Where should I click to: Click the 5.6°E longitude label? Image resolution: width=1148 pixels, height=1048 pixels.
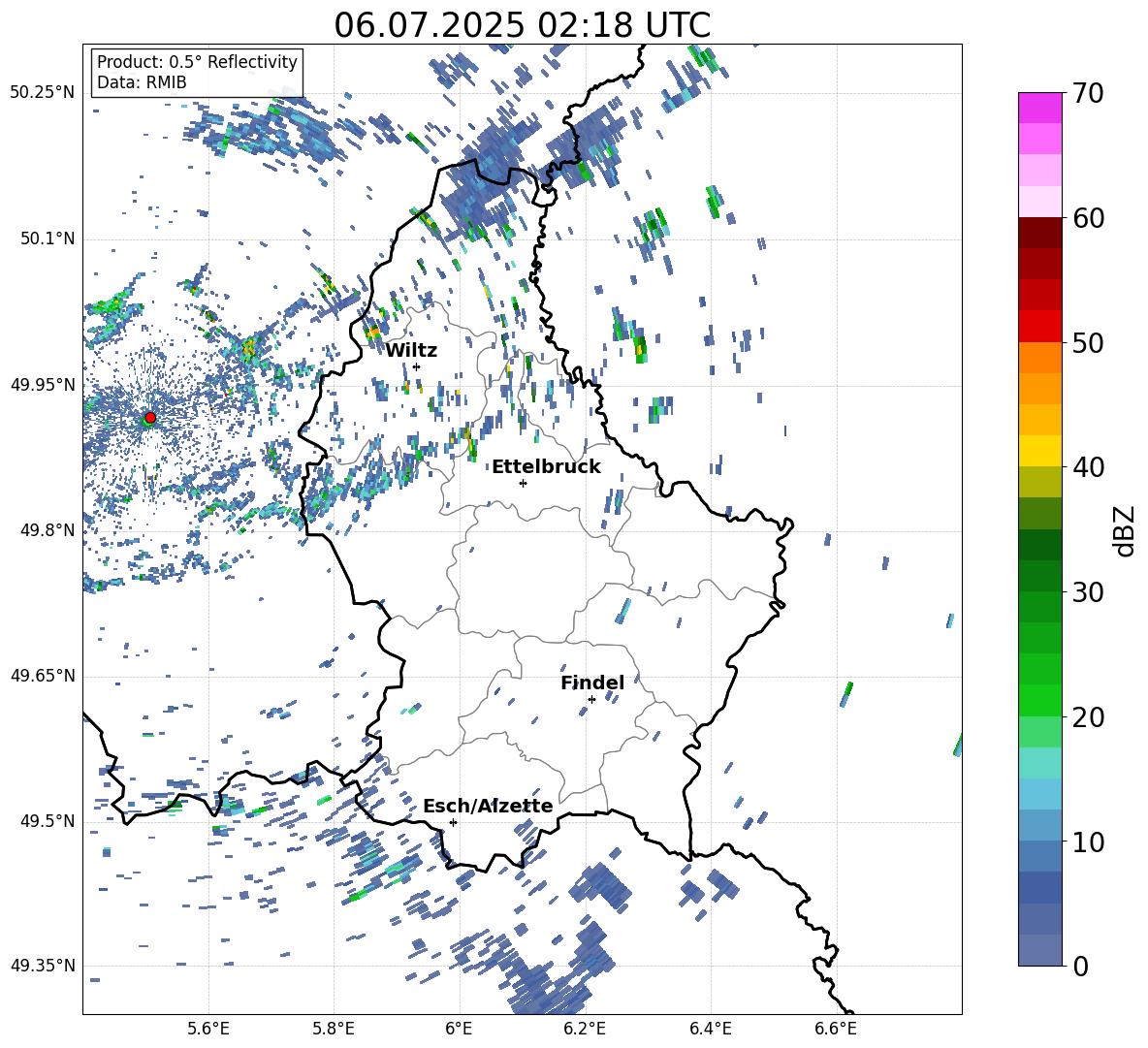click(x=208, y=1029)
